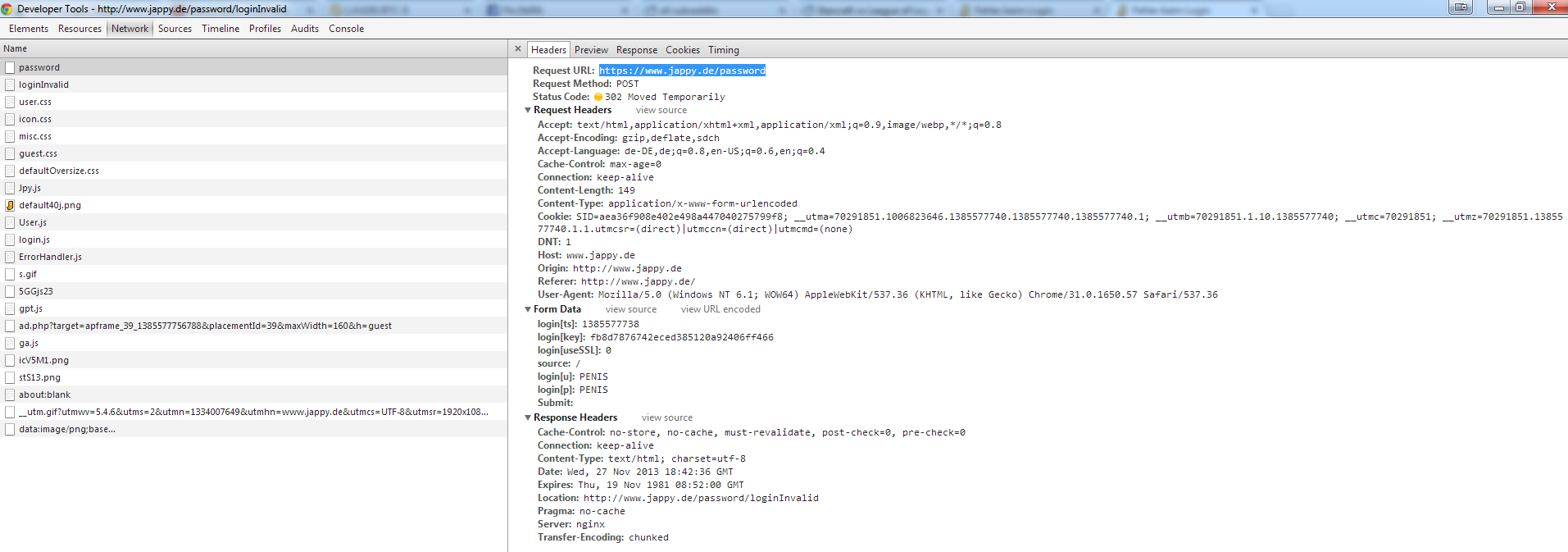Click view source next to Request Headers

pos(661,110)
